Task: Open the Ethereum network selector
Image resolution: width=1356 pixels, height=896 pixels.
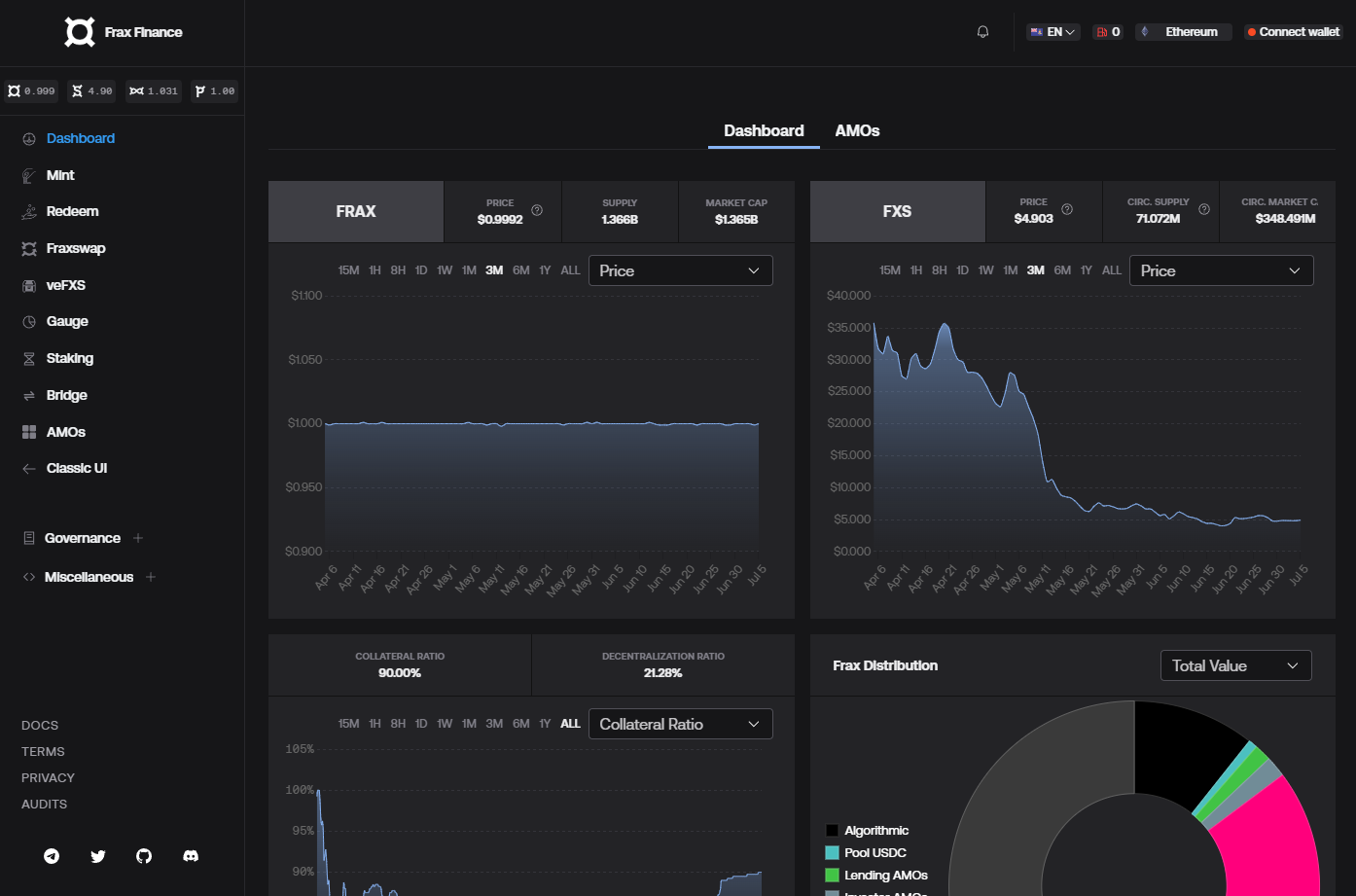Action: click(1184, 32)
